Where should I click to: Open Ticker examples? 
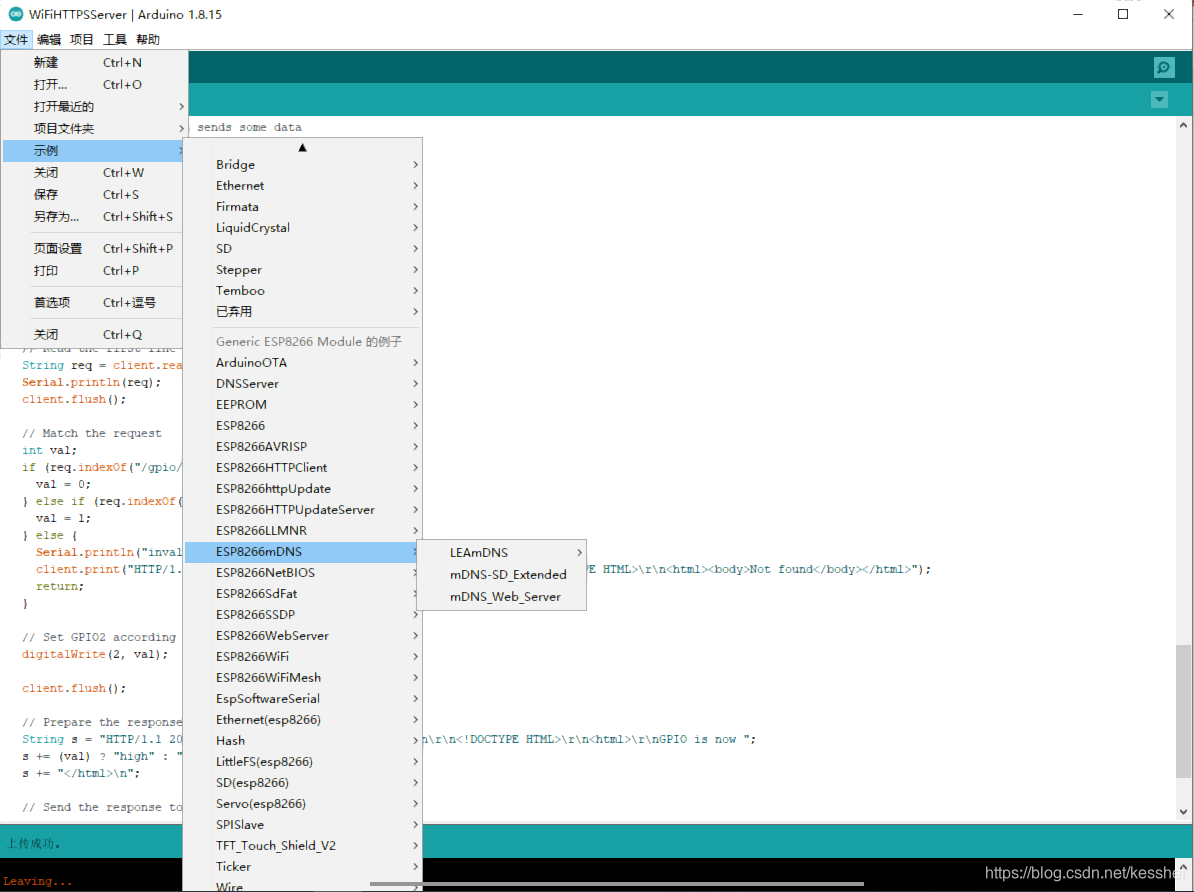(303, 867)
